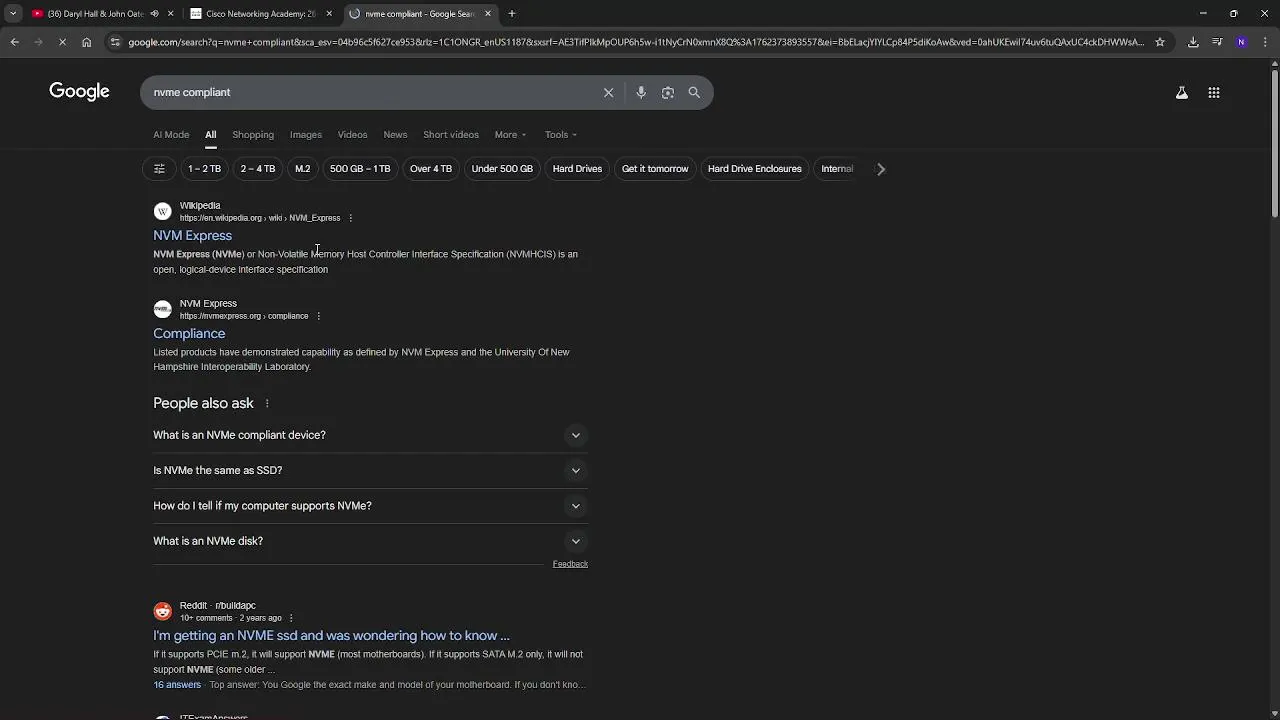Select the News results tab
Screen dimensions: 1280x720
(395, 135)
